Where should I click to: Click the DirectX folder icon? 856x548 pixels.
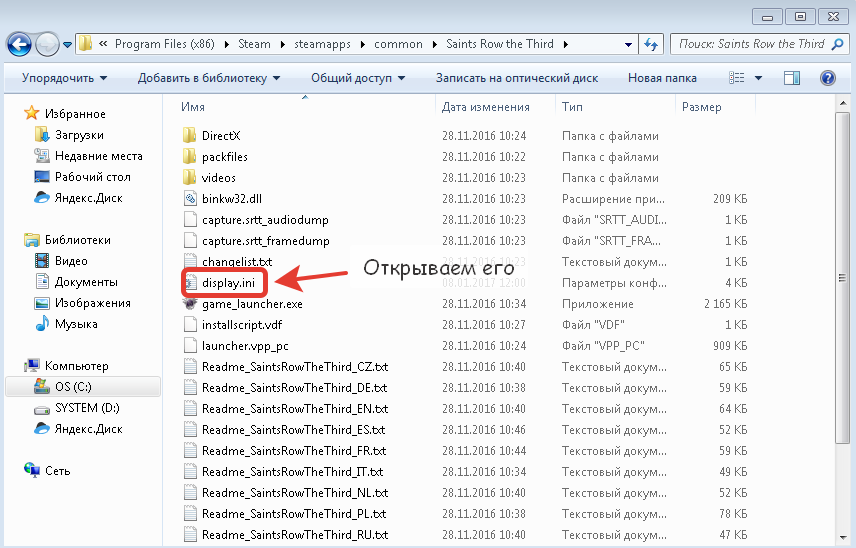(189, 135)
